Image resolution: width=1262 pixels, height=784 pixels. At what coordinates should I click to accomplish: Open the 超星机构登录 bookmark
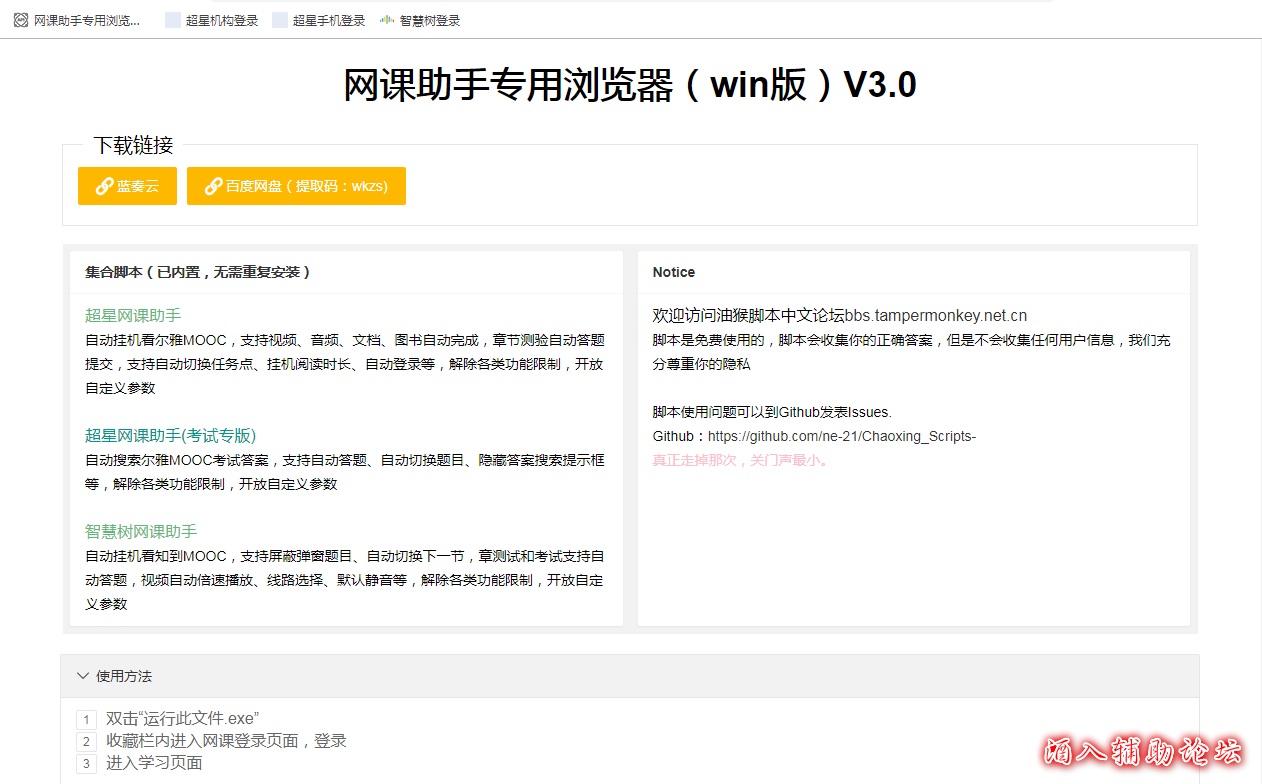click(211, 20)
